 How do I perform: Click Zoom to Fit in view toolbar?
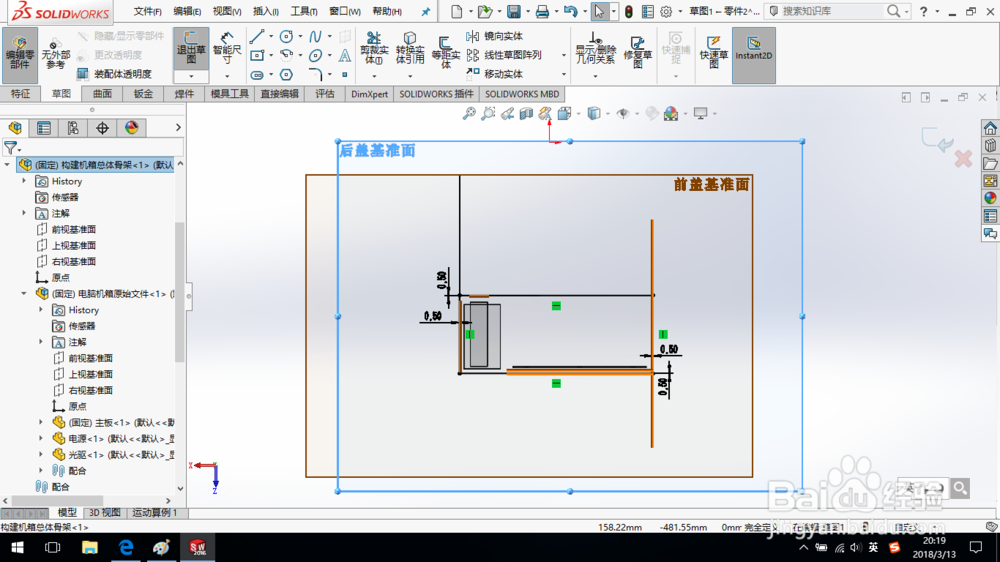coord(469,114)
